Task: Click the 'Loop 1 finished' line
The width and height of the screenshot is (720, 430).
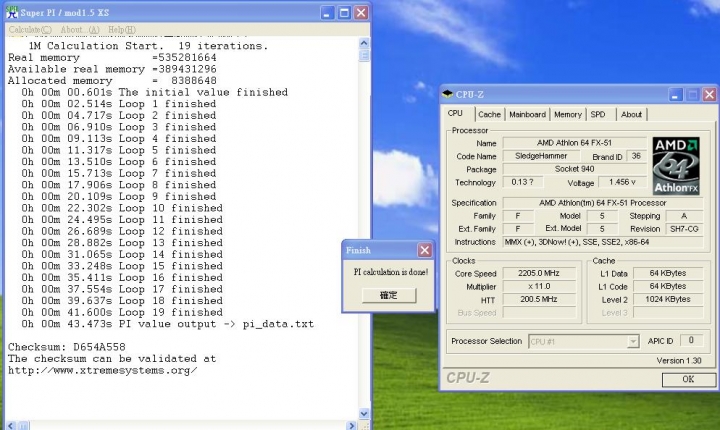Action: (118, 104)
